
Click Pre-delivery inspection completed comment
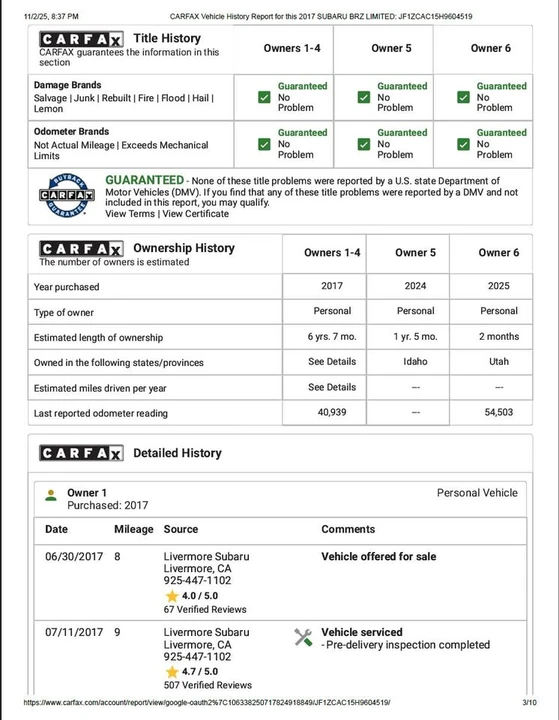coord(408,645)
